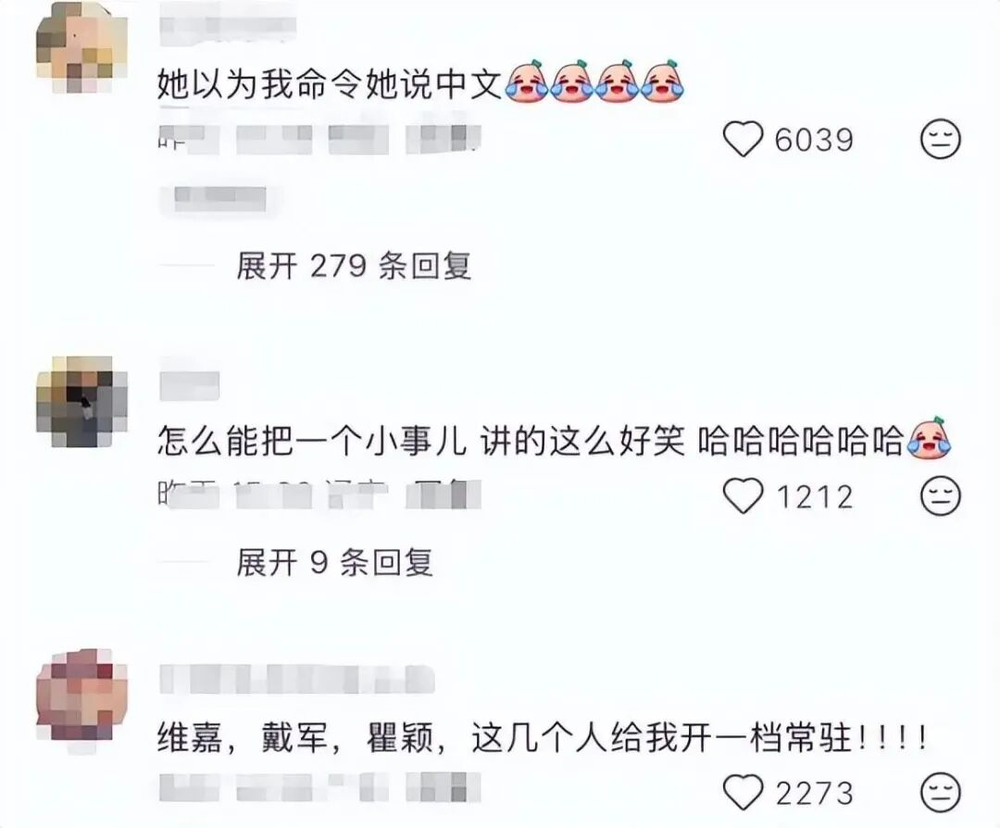Expand 展开 9 条回复
This screenshot has height=828, width=1000.
click(335, 563)
